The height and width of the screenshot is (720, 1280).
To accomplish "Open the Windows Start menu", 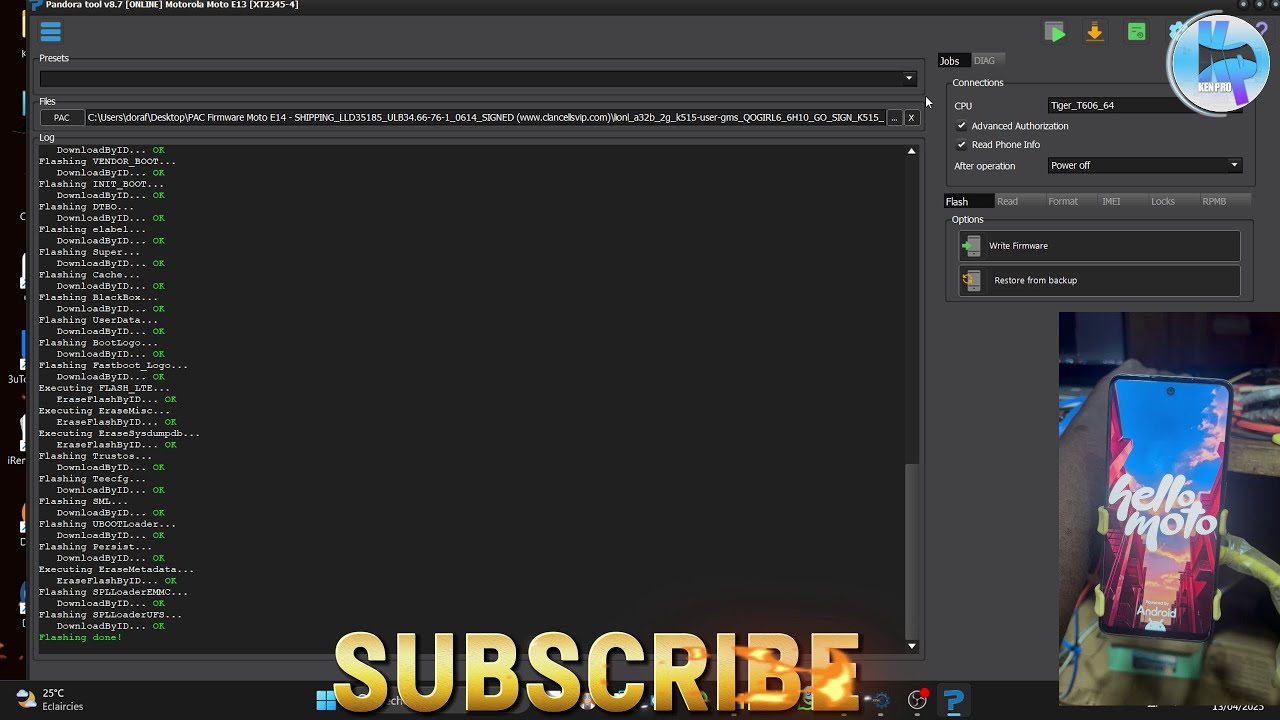I will (x=327, y=700).
